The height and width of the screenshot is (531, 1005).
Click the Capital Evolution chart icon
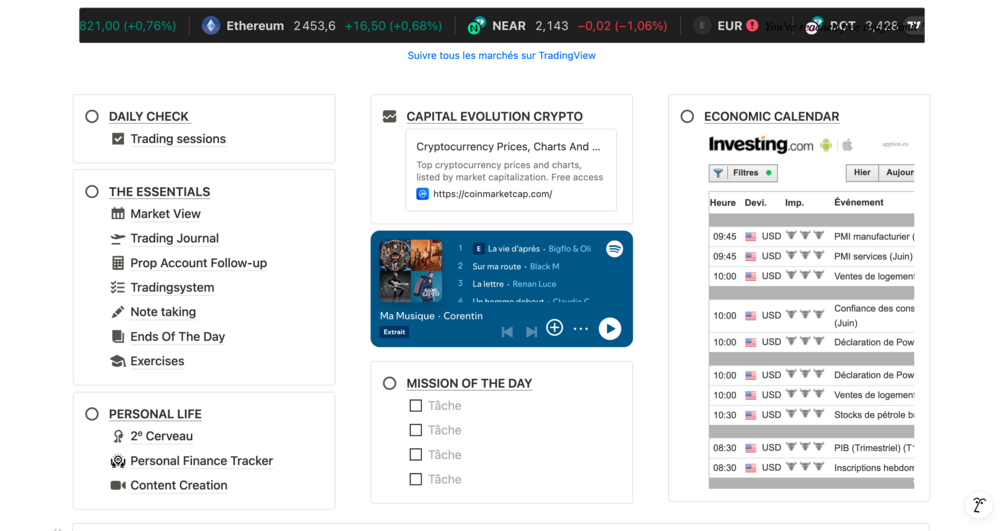389,116
